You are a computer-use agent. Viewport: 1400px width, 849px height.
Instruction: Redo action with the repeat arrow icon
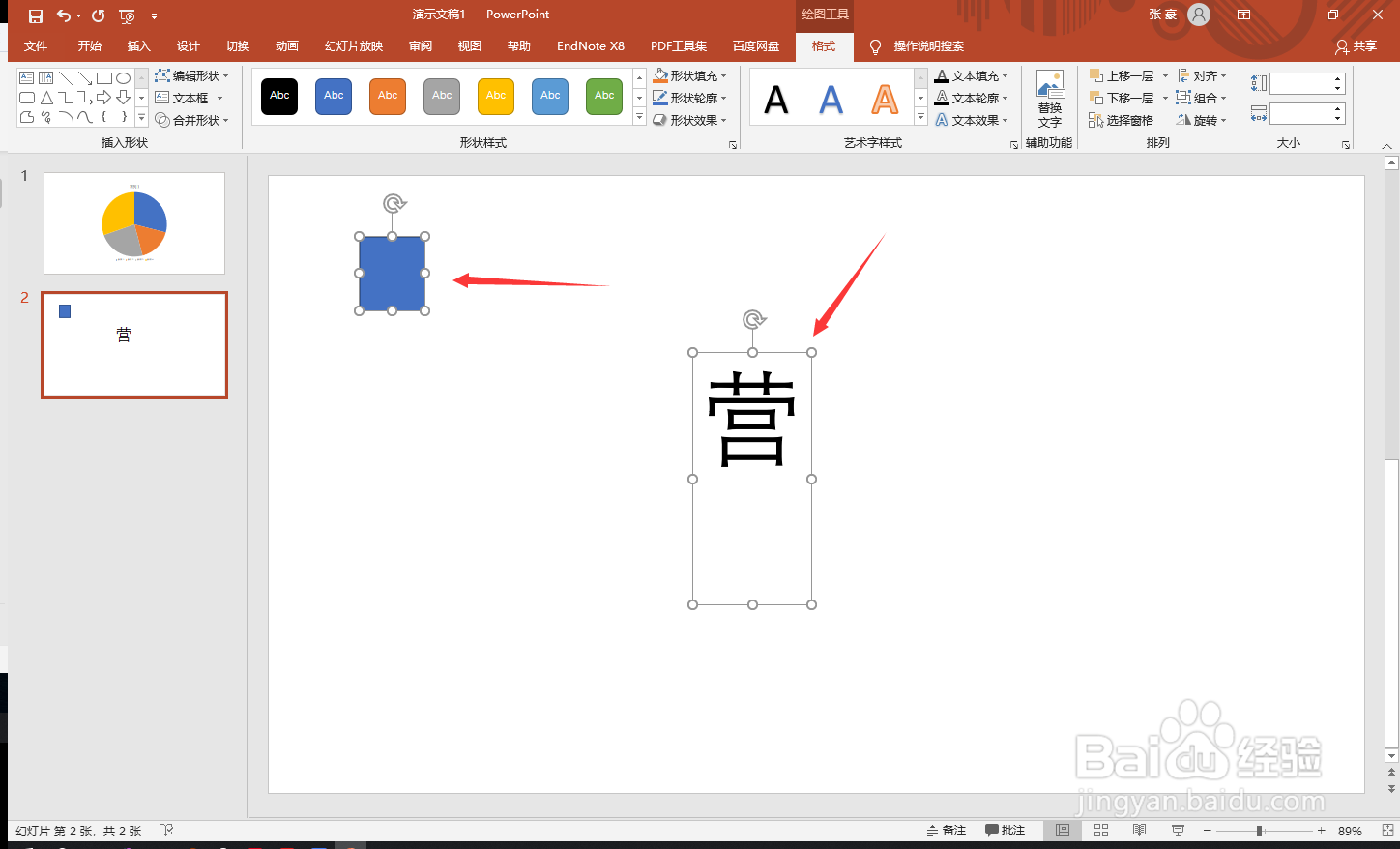coord(98,15)
